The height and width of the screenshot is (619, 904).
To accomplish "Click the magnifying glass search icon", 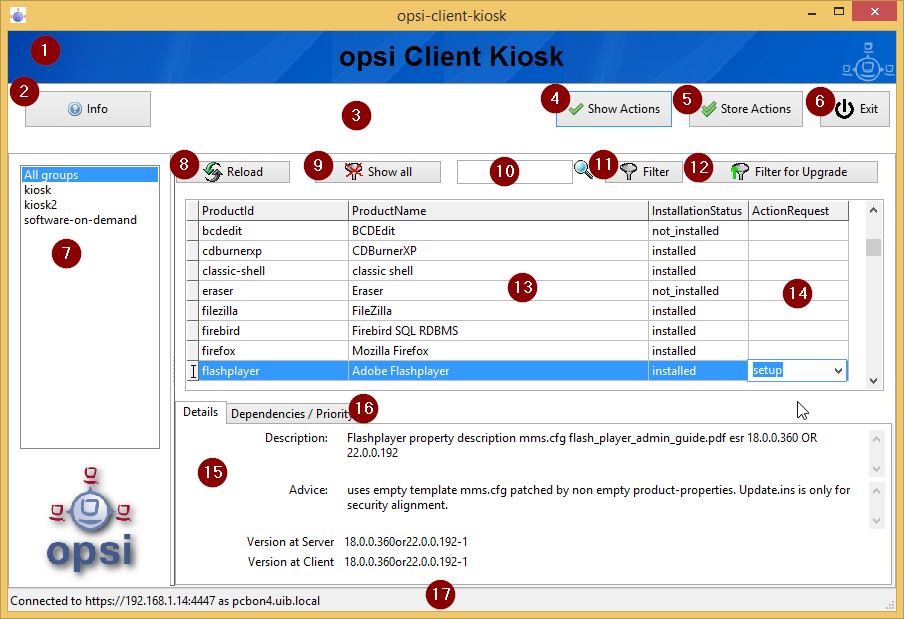I will (x=583, y=169).
